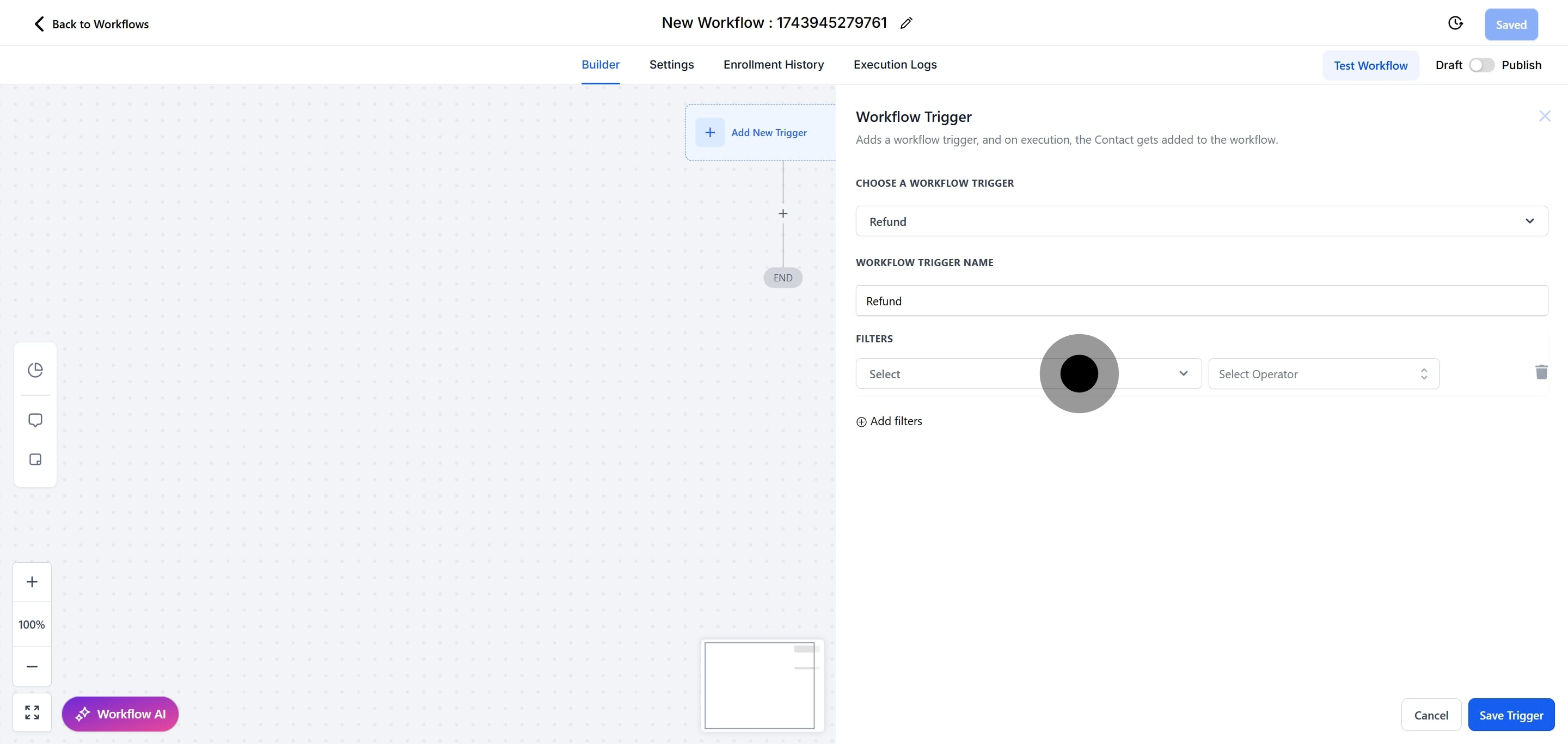Open the version history clock icon

pos(1455,23)
